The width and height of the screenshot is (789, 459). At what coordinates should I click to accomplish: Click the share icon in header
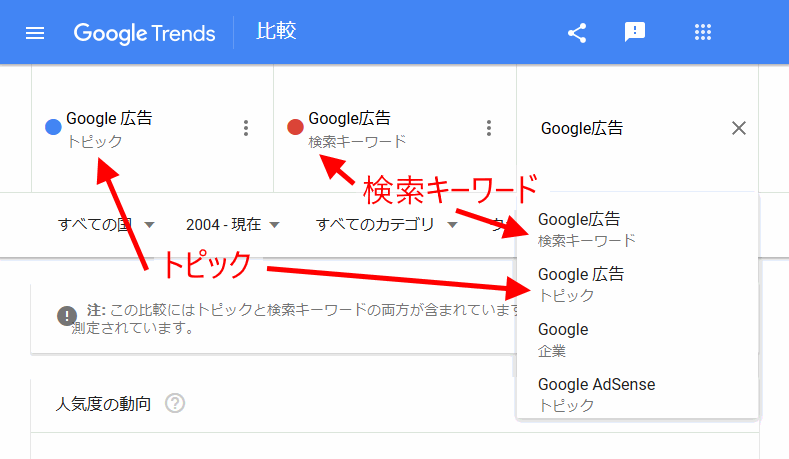click(x=577, y=33)
